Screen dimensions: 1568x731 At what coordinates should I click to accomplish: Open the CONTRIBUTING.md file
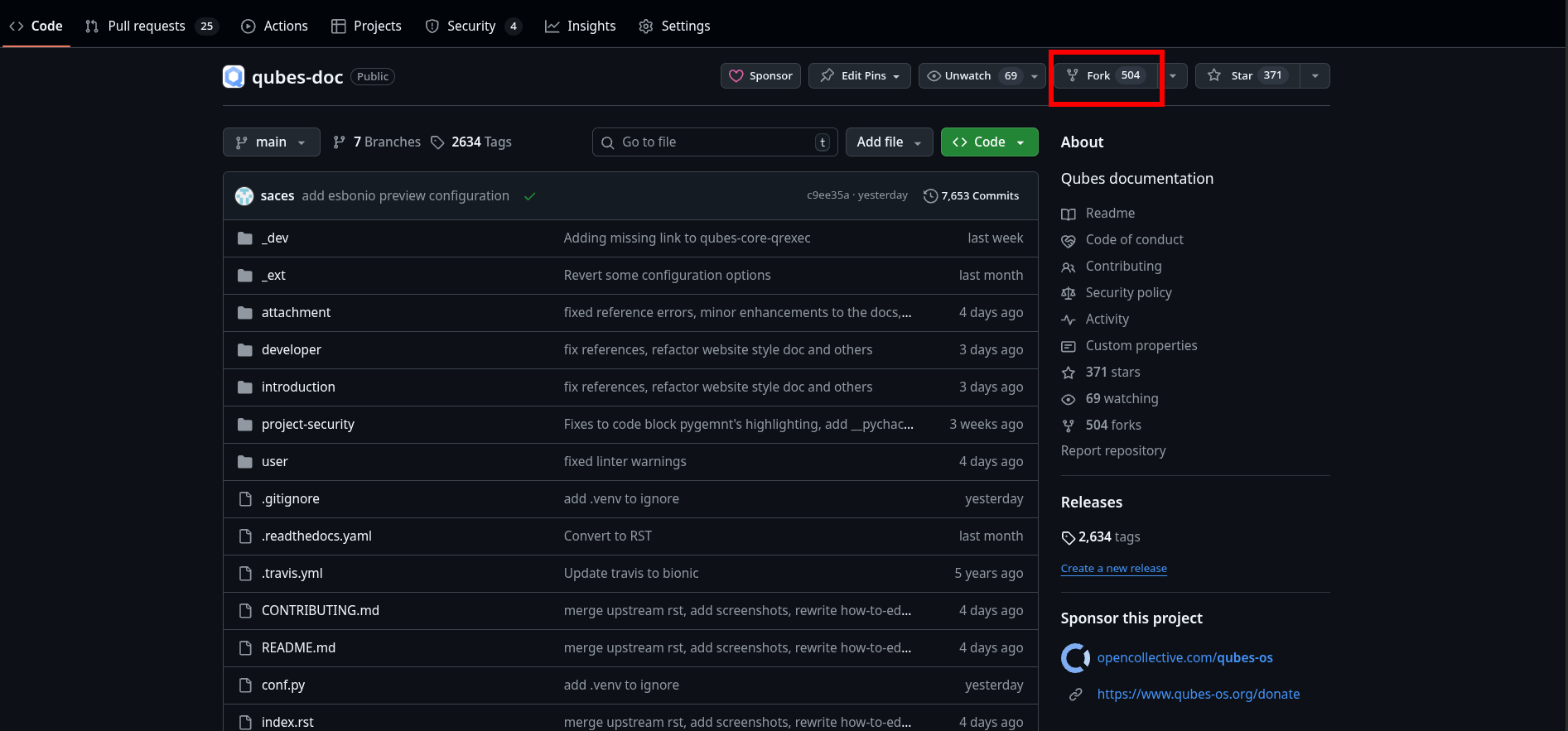321,611
